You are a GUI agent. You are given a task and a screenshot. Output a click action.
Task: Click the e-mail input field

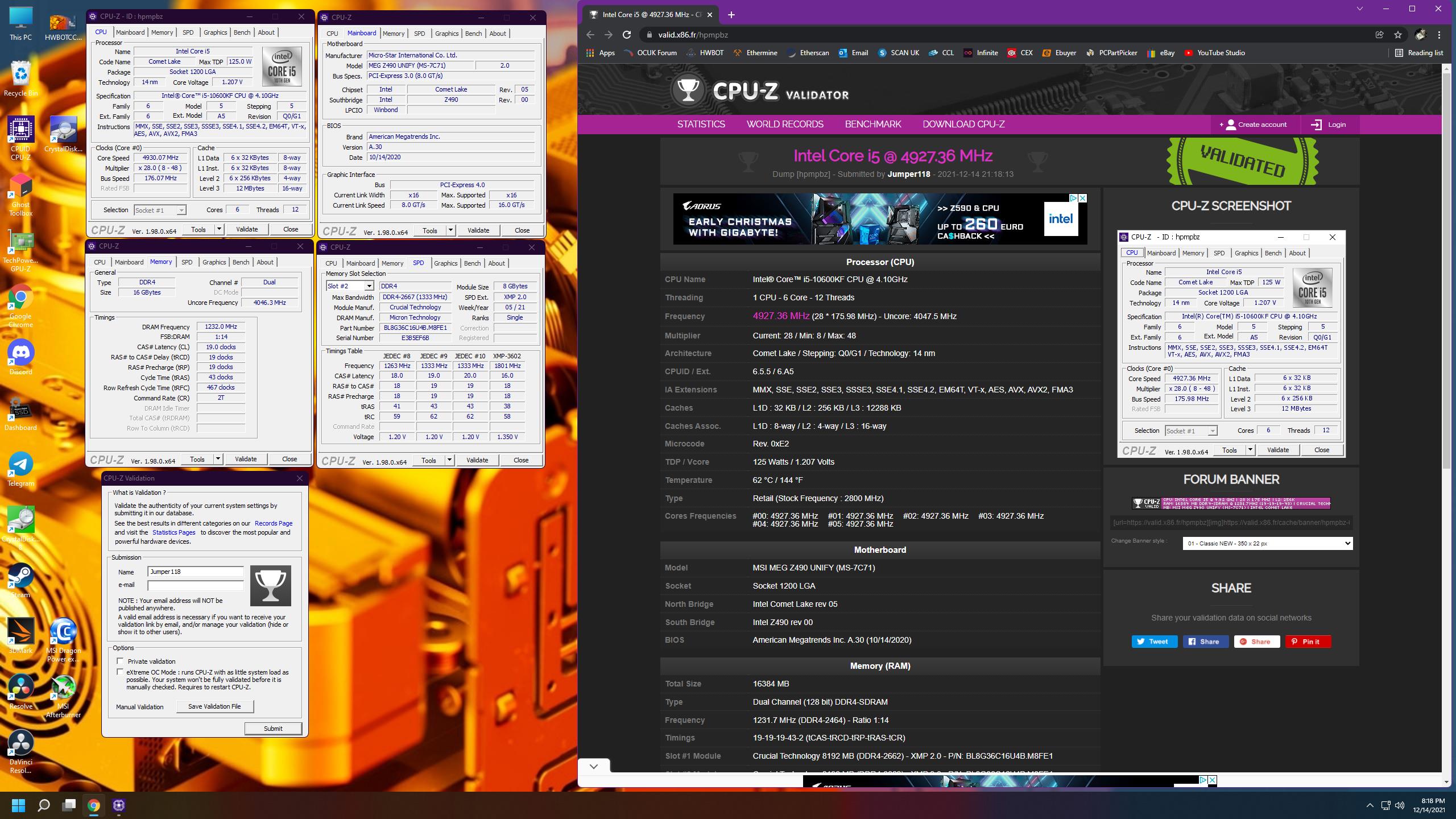(195, 585)
